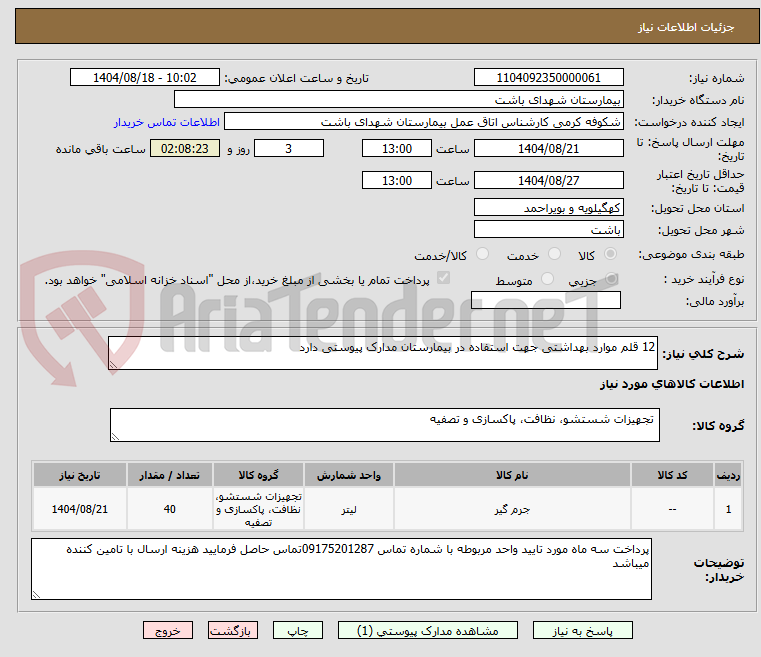Click the نام کالا column header
Screen dimensions: 761x657
point(512,475)
